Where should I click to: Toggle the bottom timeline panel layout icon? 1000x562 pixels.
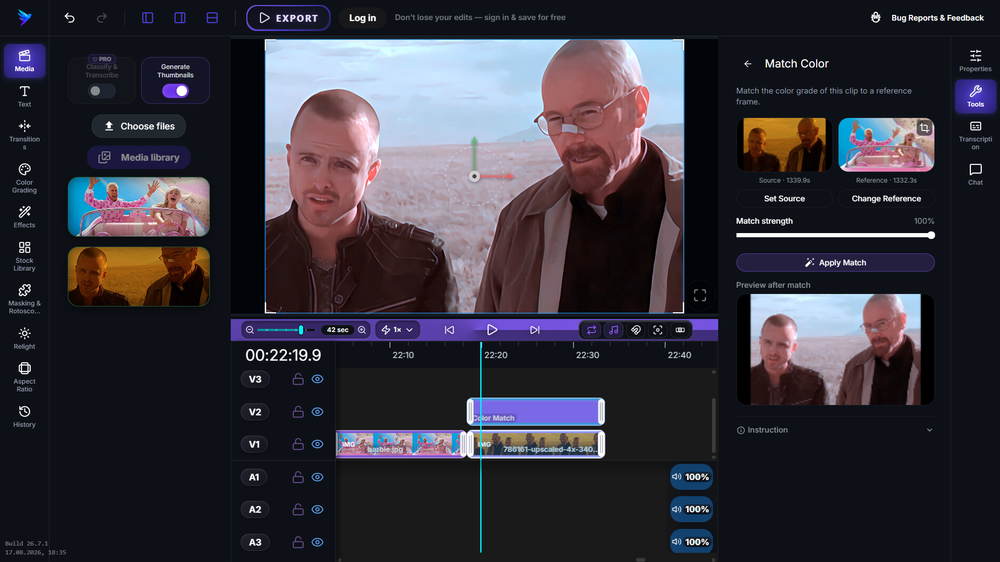pos(212,18)
